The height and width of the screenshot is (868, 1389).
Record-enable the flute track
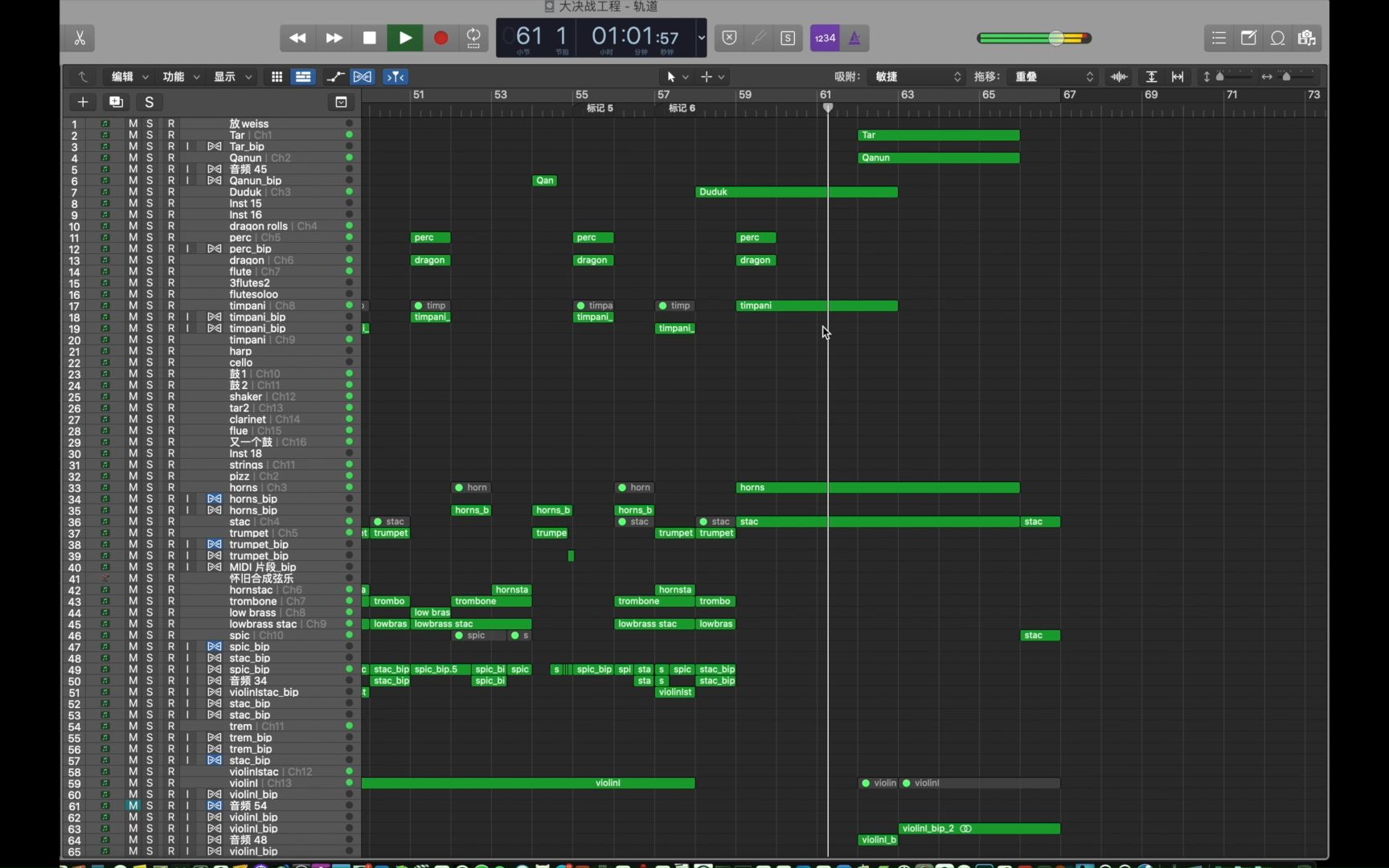coord(171,272)
